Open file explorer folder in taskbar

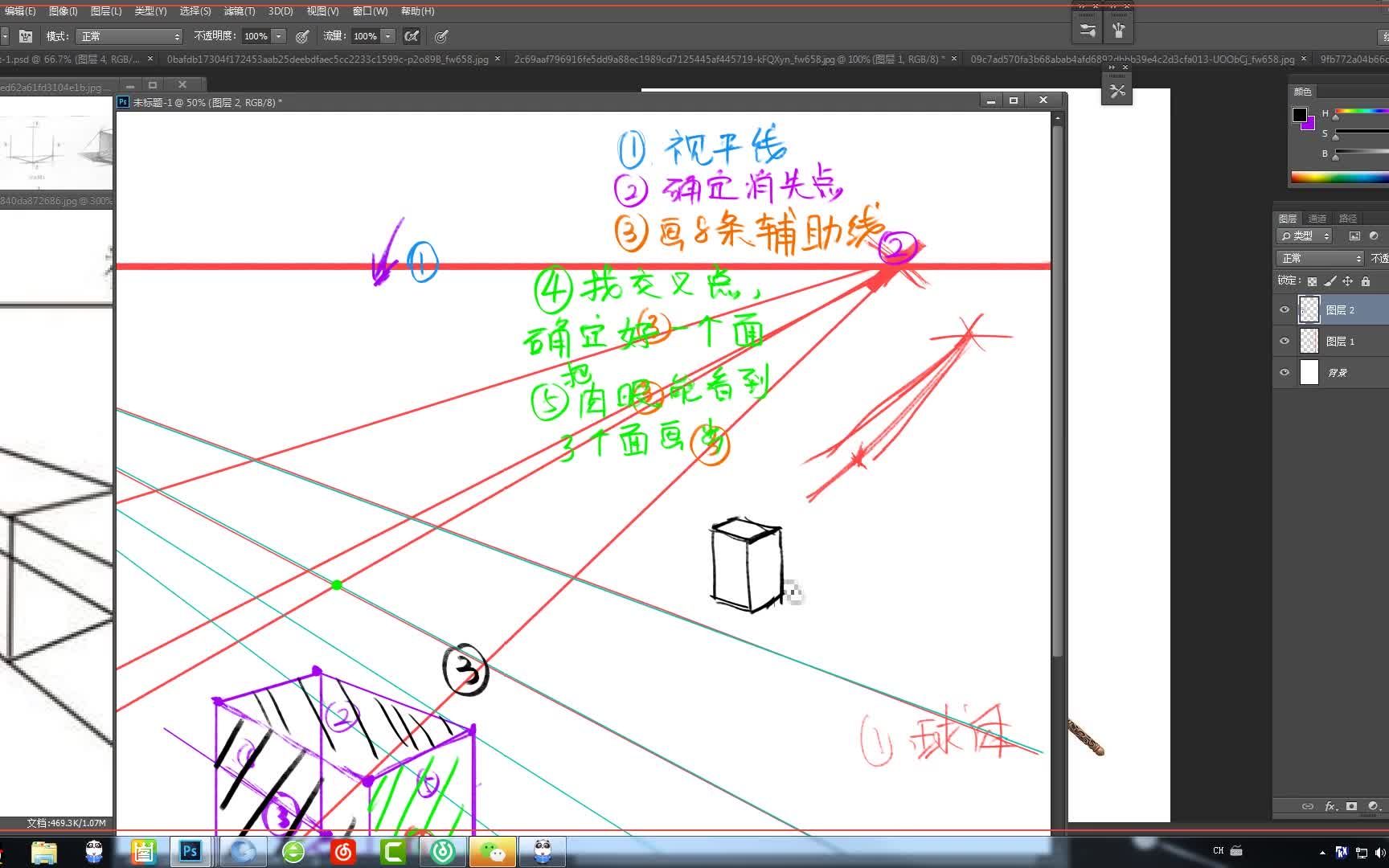[x=44, y=852]
